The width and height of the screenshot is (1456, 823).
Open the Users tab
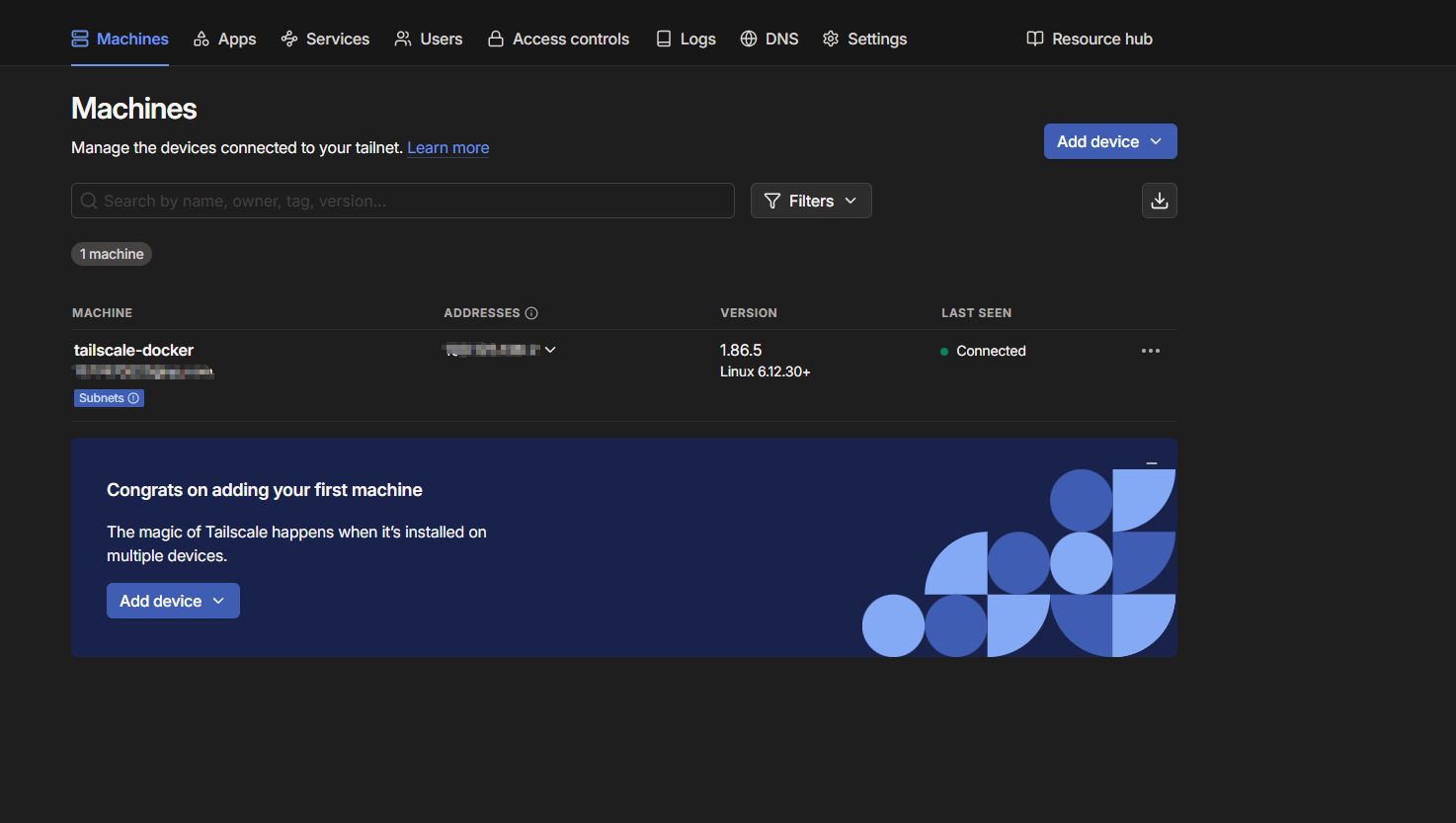point(429,39)
